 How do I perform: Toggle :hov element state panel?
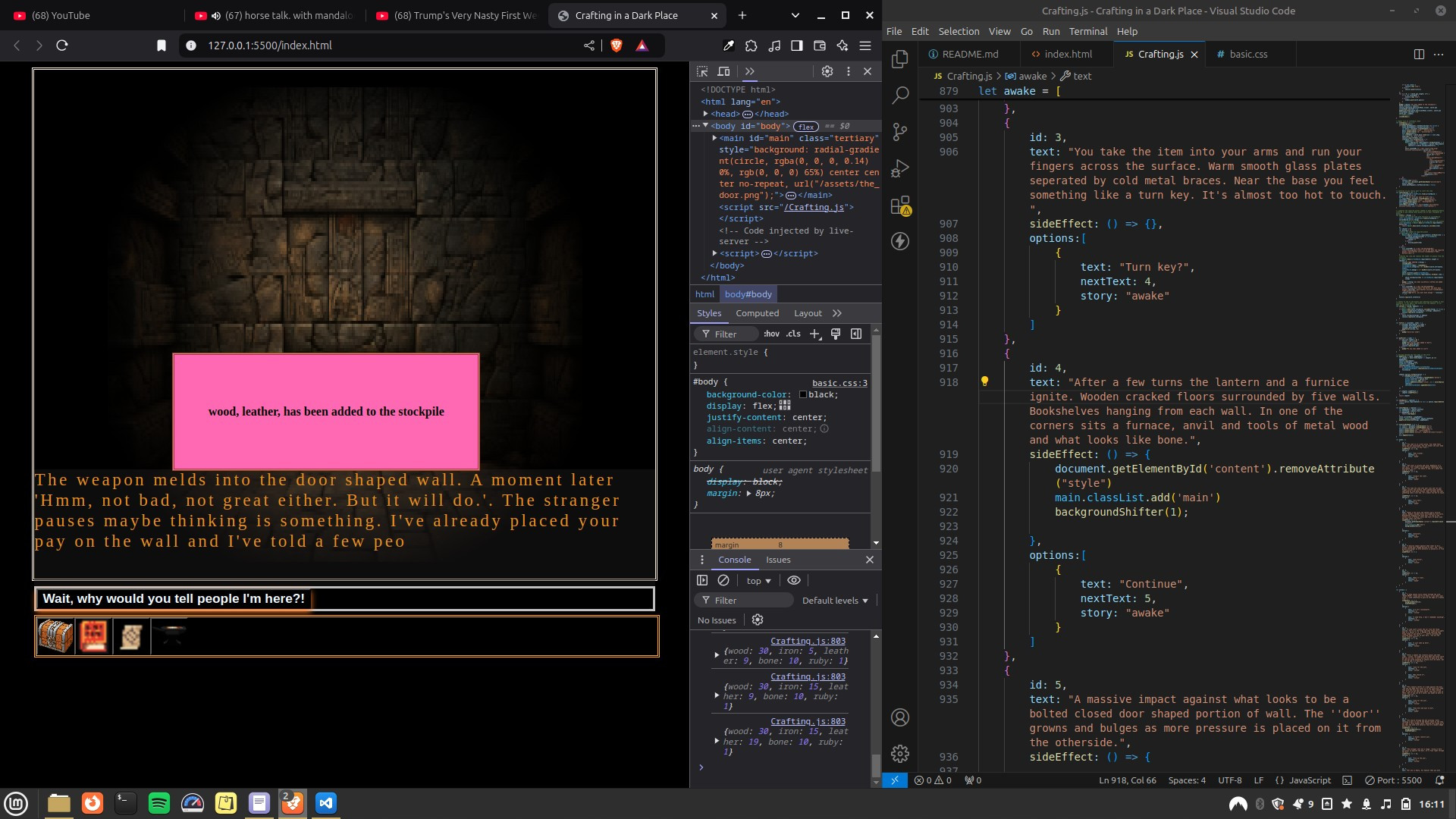pos(771,334)
